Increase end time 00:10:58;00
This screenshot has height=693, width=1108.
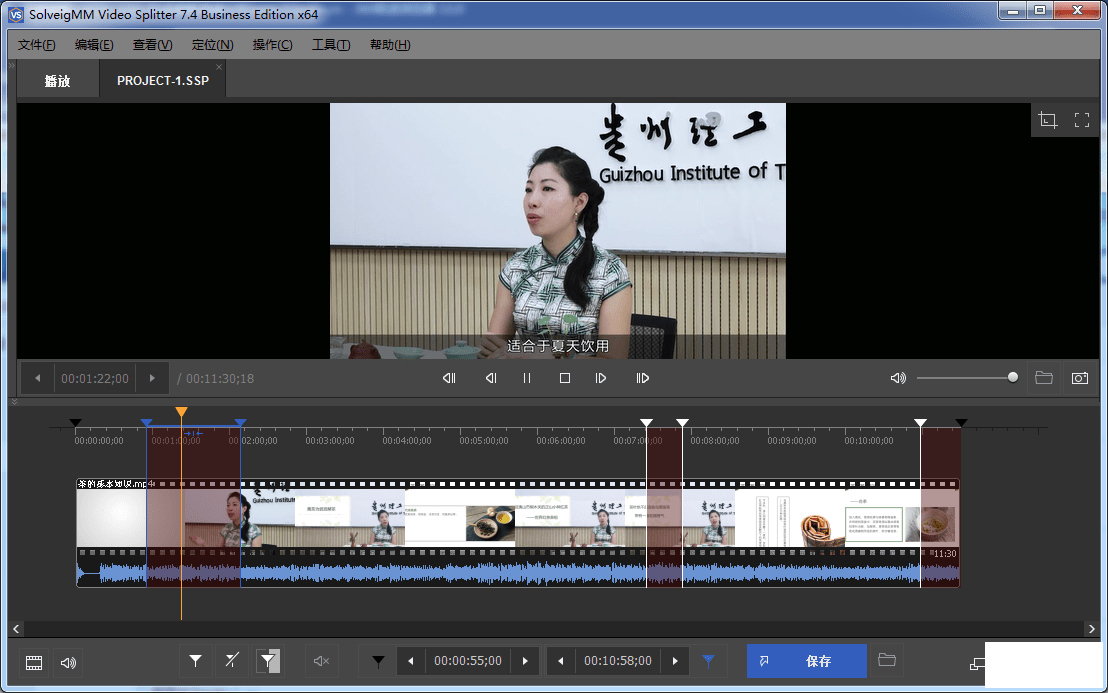click(x=675, y=661)
